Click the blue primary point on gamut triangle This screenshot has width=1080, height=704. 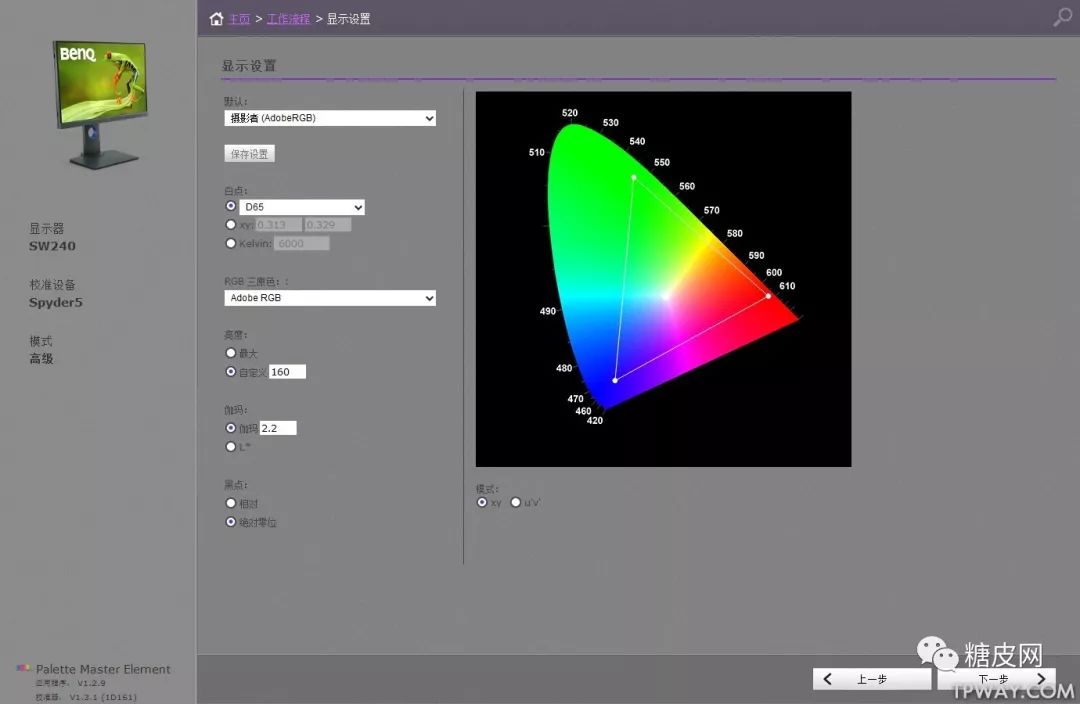pyautogui.click(x=615, y=380)
